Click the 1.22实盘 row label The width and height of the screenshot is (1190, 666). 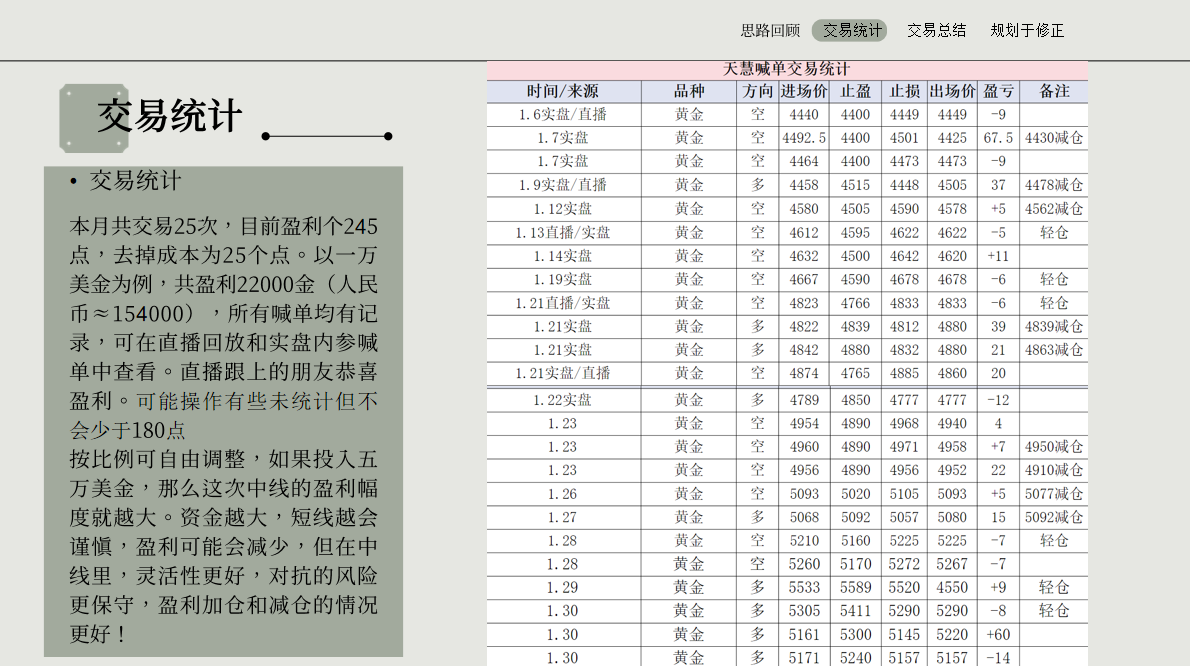click(562, 400)
